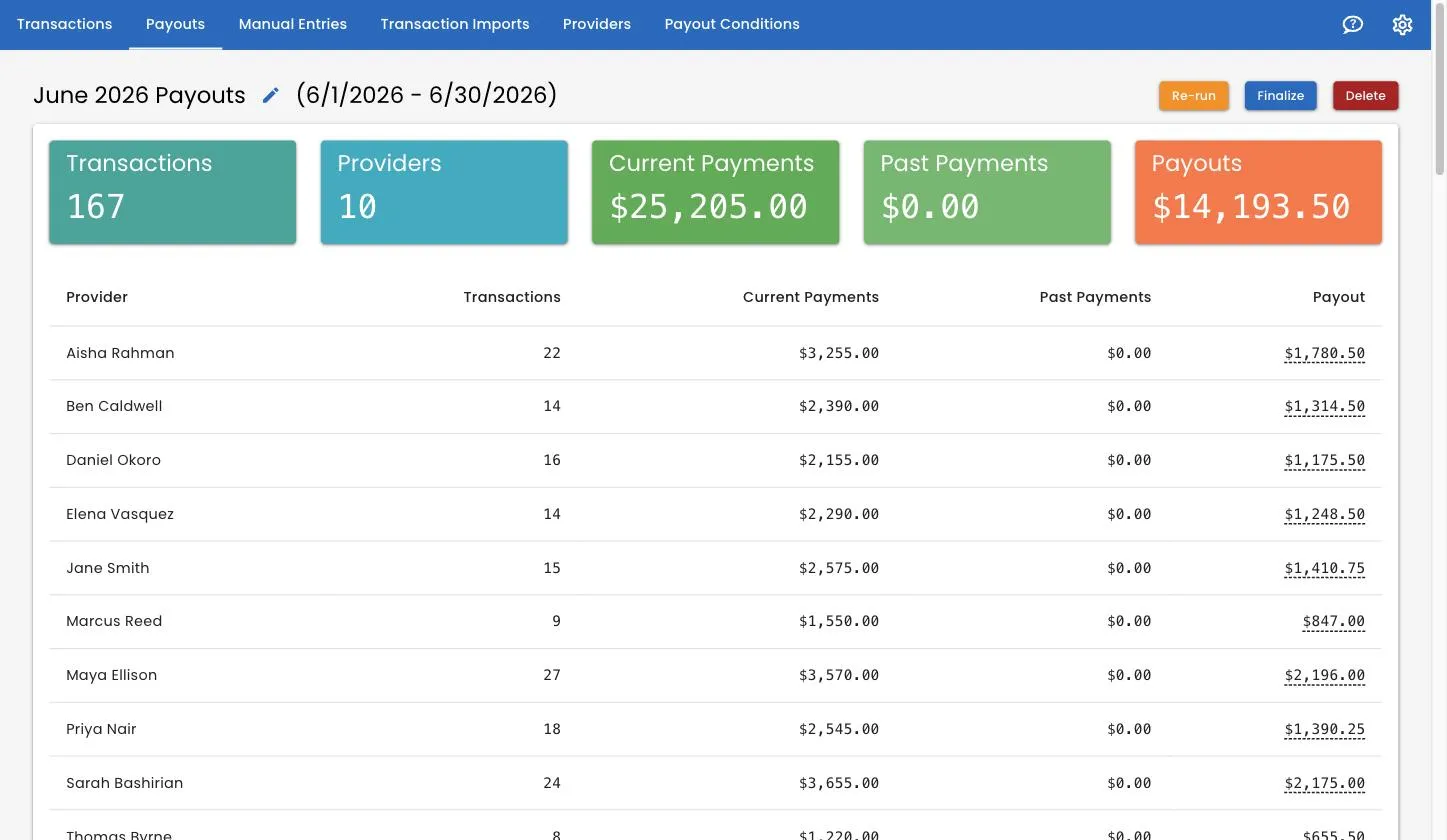Click the Transactions summary card showing 167
1447x840 pixels.
(x=172, y=192)
